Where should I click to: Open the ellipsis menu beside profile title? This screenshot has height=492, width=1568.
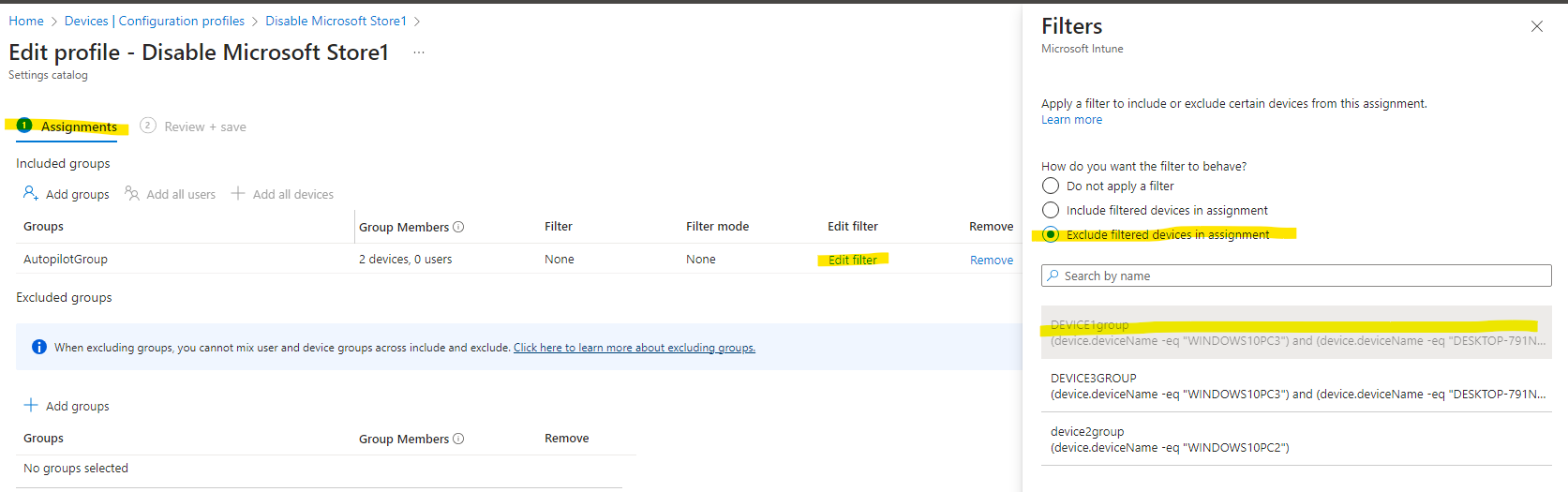(x=419, y=52)
